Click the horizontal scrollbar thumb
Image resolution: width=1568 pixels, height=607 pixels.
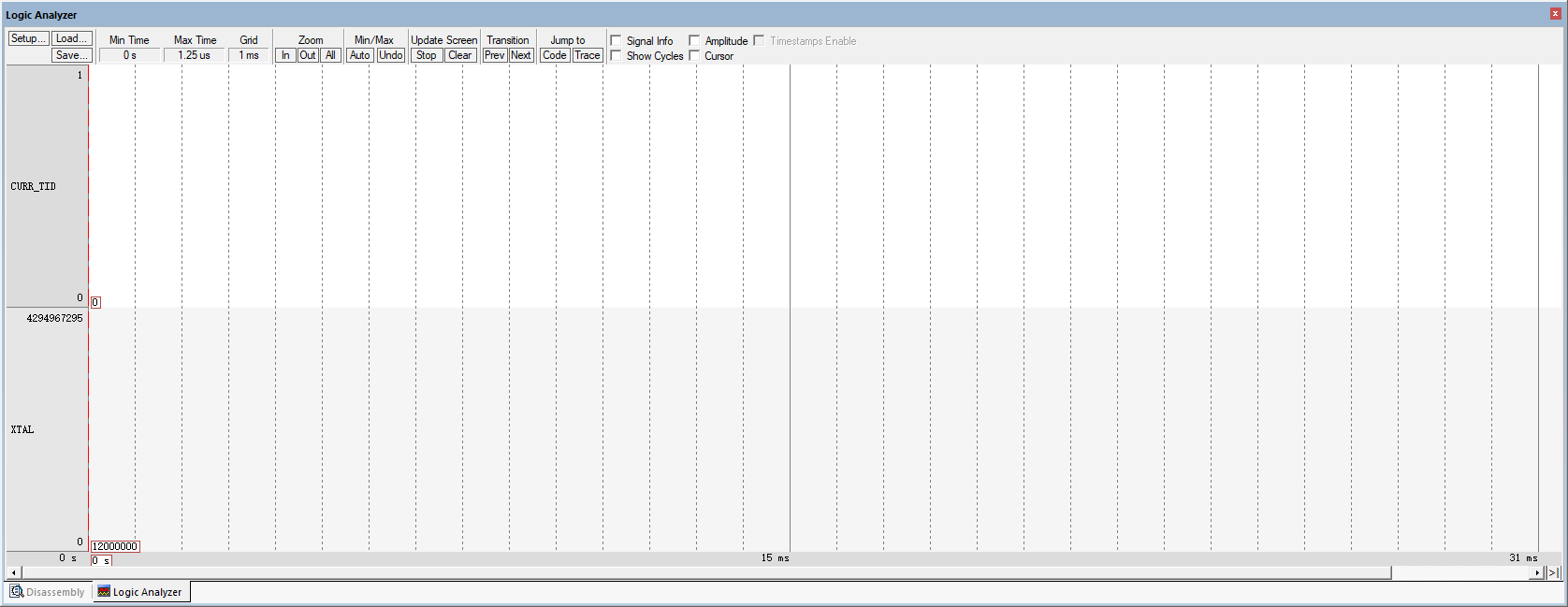(705, 572)
